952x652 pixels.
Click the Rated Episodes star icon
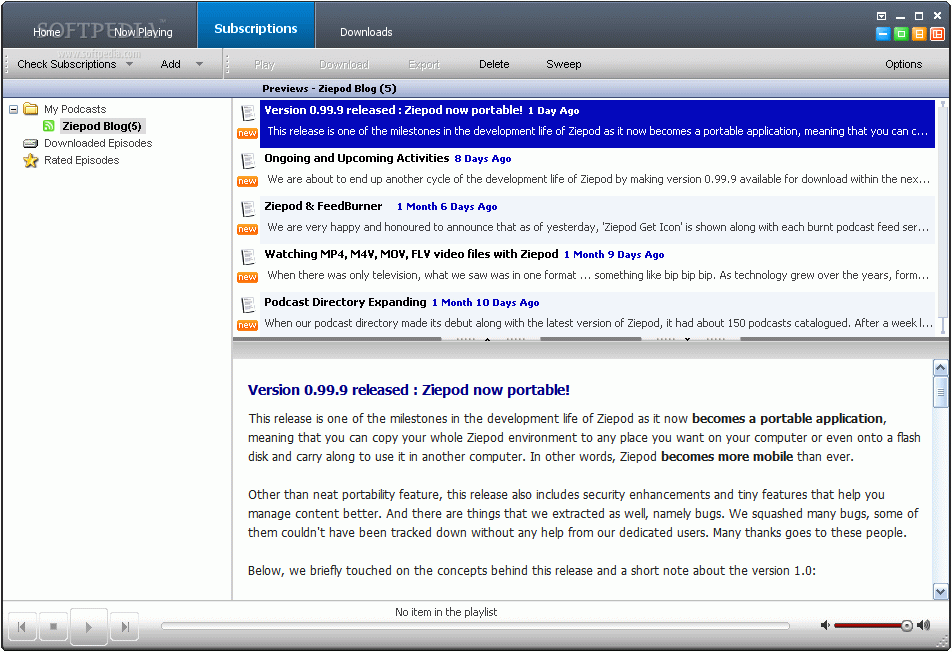[30, 161]
